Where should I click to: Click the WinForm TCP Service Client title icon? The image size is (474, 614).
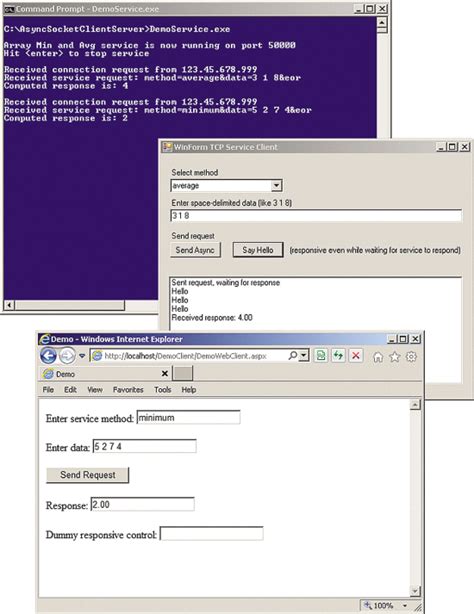pos(167,147)
